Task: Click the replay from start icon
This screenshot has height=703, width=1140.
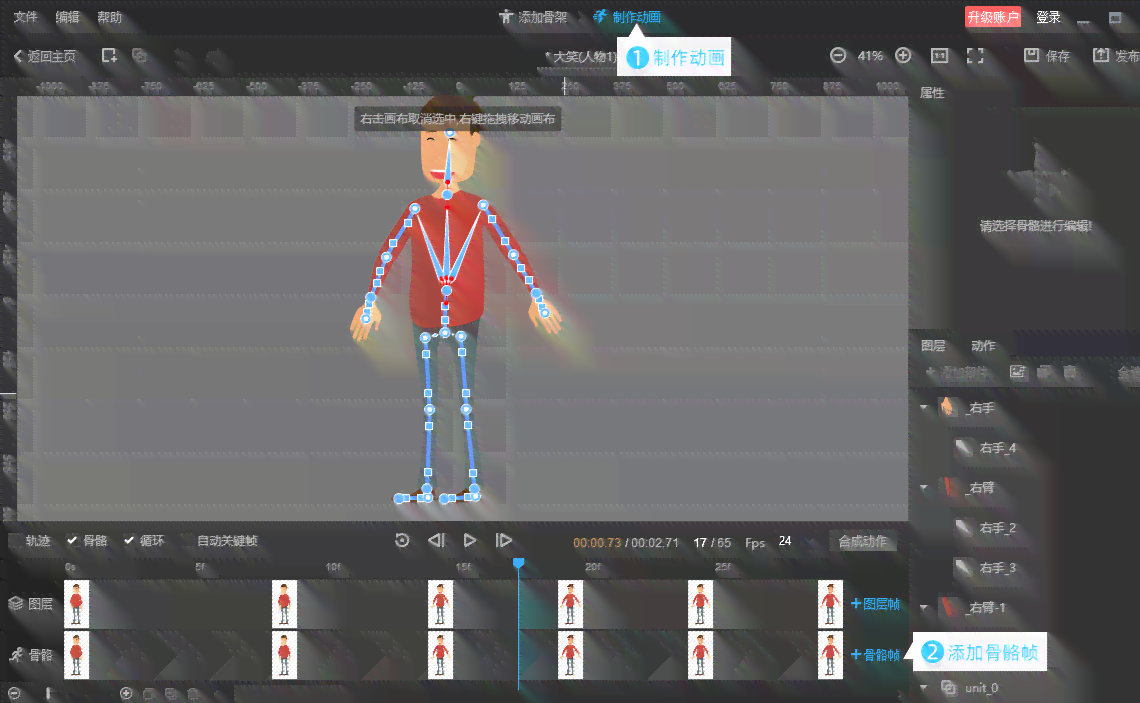Action: point(402,540)
